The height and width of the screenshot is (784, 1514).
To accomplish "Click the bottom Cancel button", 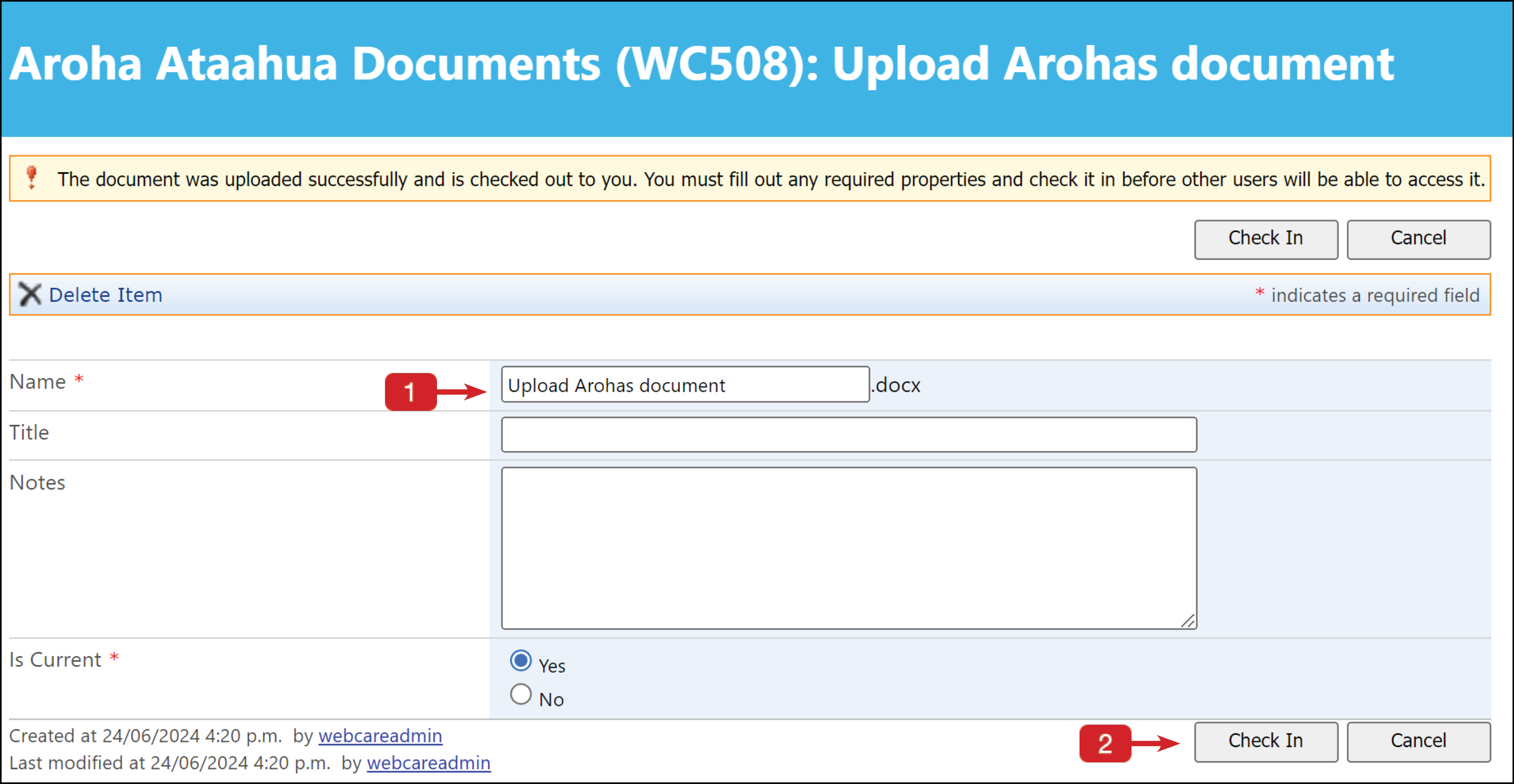I will pos(1418,742).
